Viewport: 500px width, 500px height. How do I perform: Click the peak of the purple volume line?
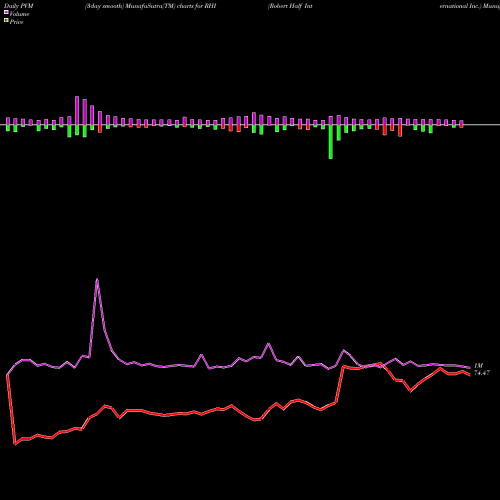pos(97,279)
